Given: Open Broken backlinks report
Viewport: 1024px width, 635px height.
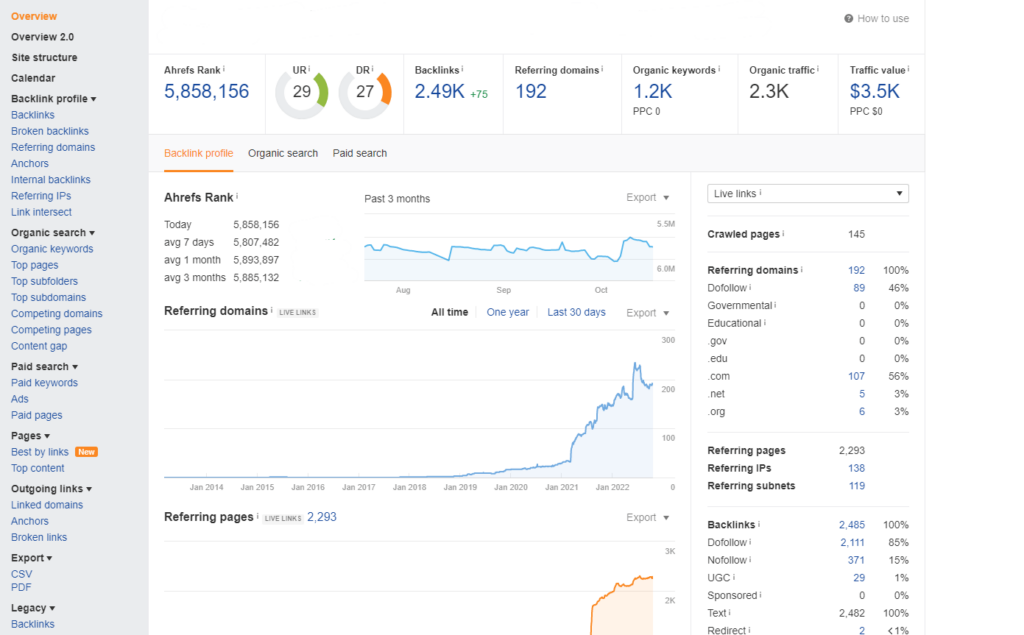Looking at the screenshot, I should click(x=50, y=131).
